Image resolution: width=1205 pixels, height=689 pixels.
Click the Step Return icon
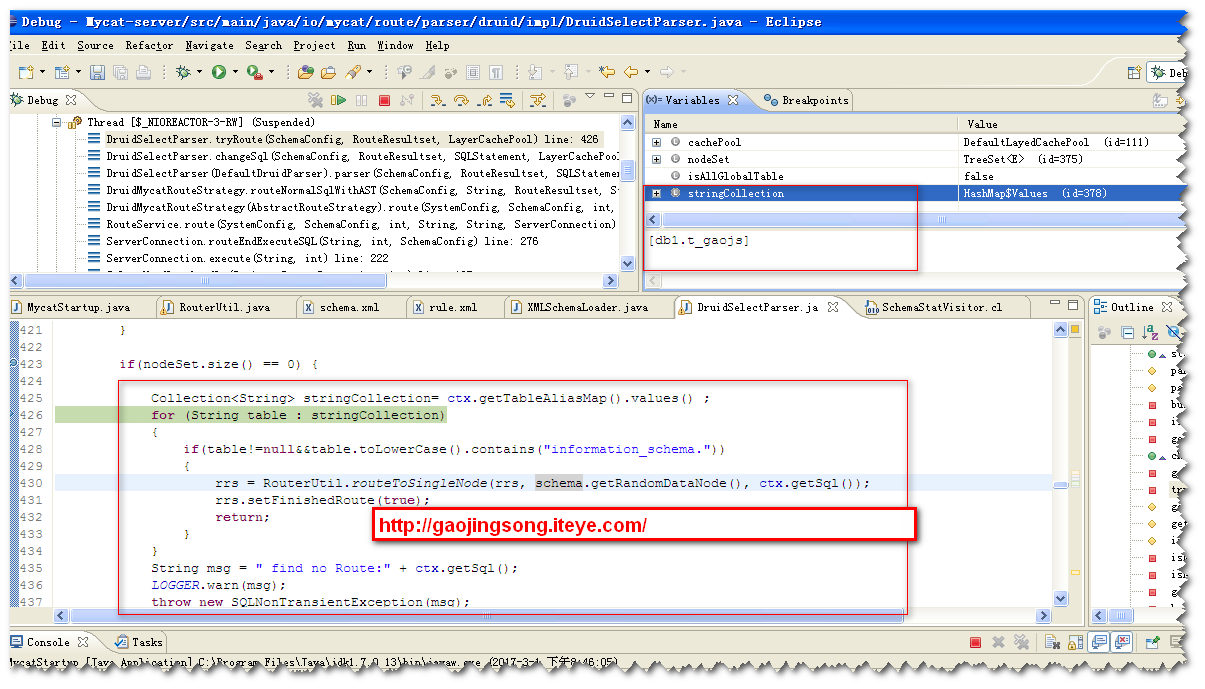click(x=485, y=100)
